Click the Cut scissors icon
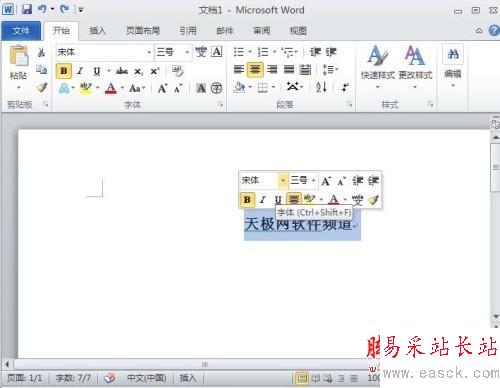 pyautogui.click(x=41, y=52)
